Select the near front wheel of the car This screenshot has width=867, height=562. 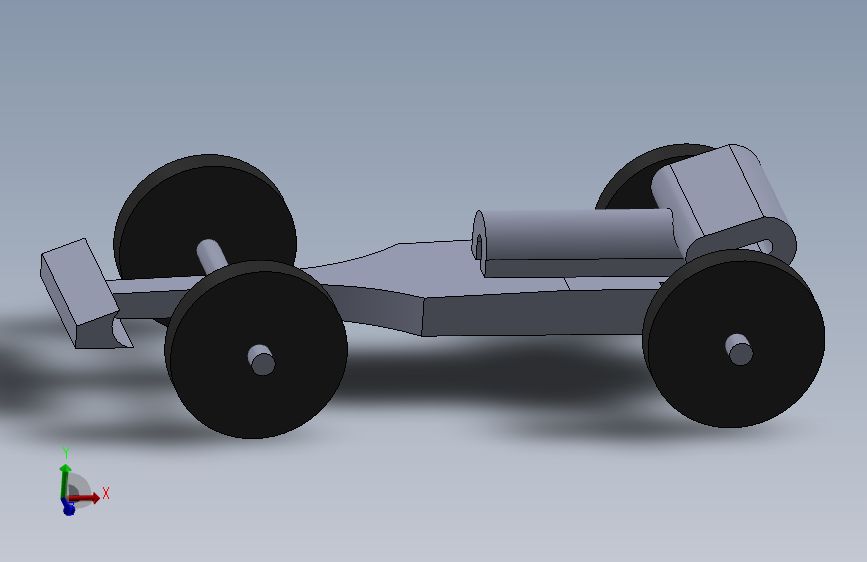(x=256, y=350)
